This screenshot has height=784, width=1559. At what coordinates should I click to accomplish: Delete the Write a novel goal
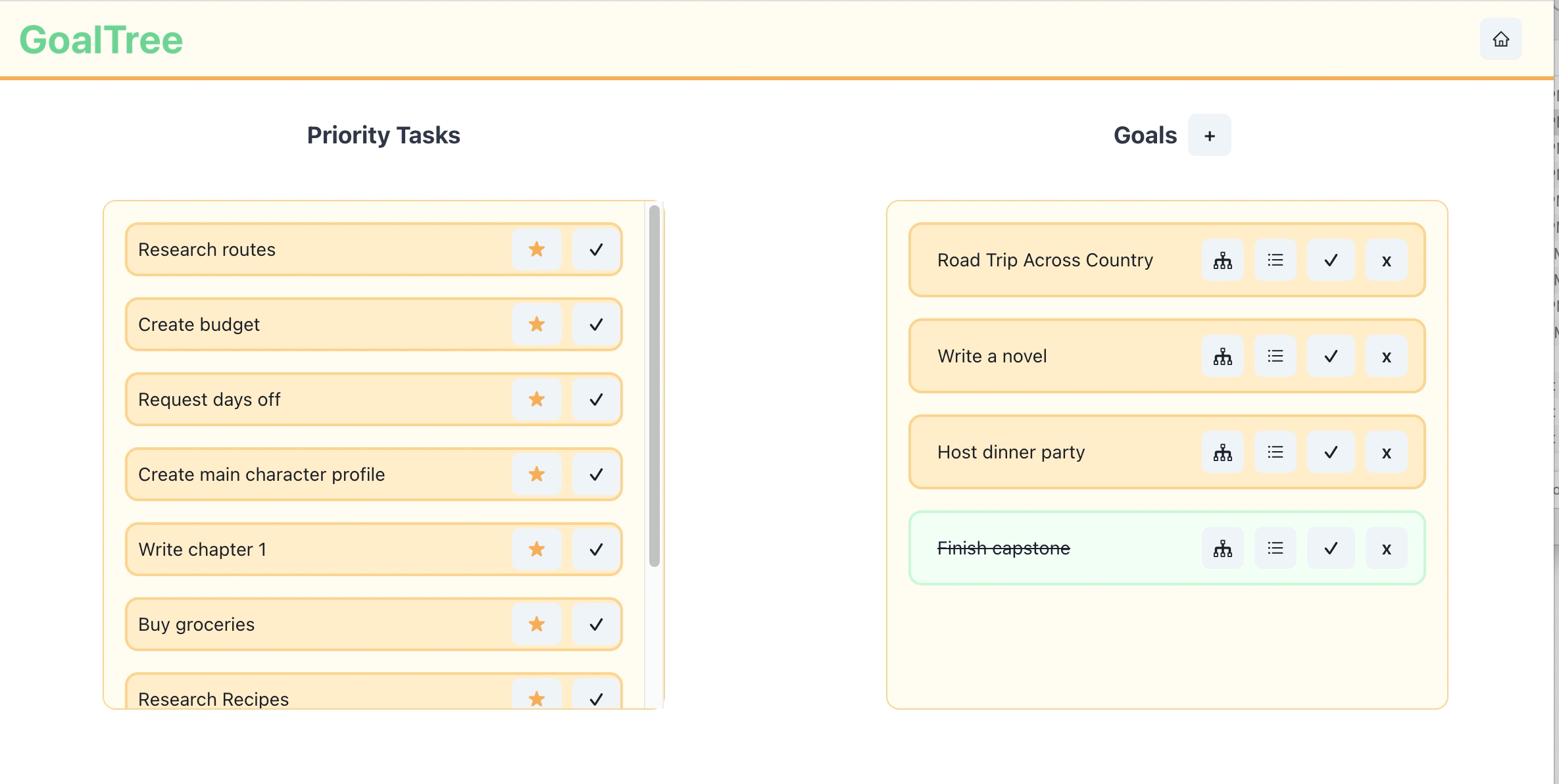click(1386, 356)
